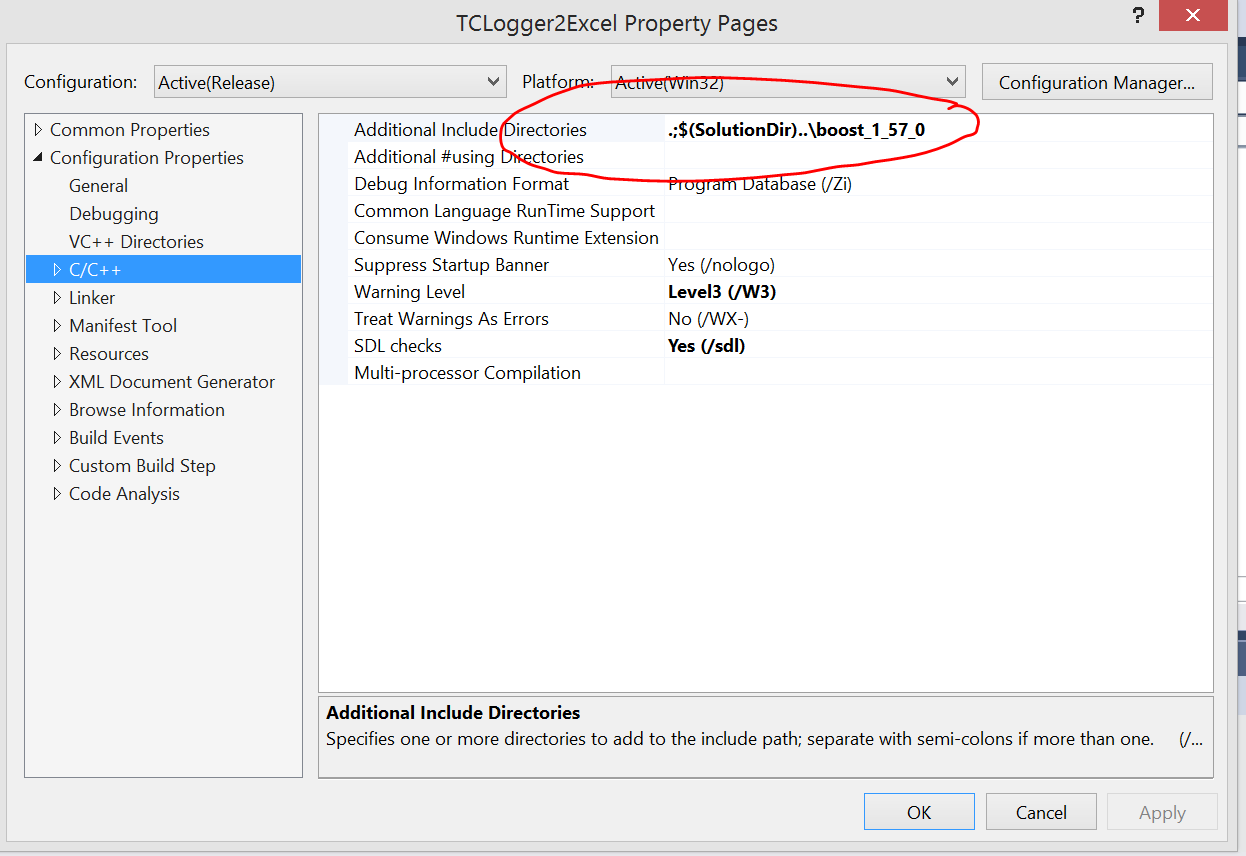The width and height of the screenshot is (1246, 856).
Task: Click the Apply button
Action: pyautogui.click(x=1162, y=812)
